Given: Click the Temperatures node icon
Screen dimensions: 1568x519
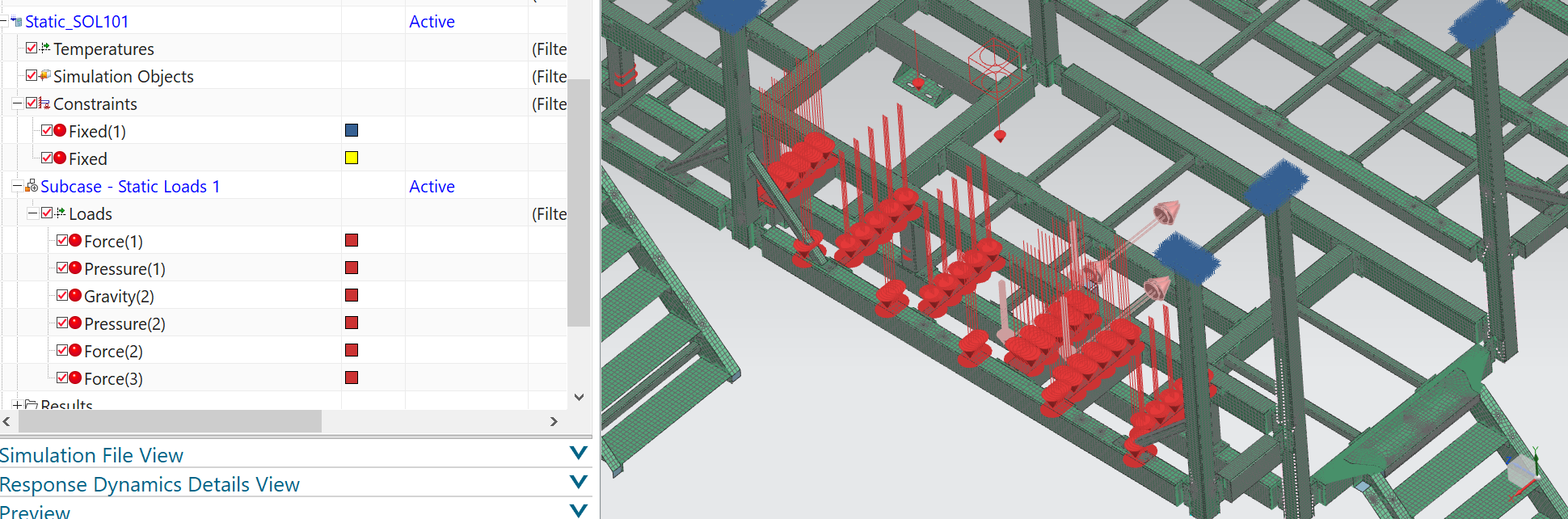Looking at the screenshot, I should pyautogui.click(x=45, y=49).
